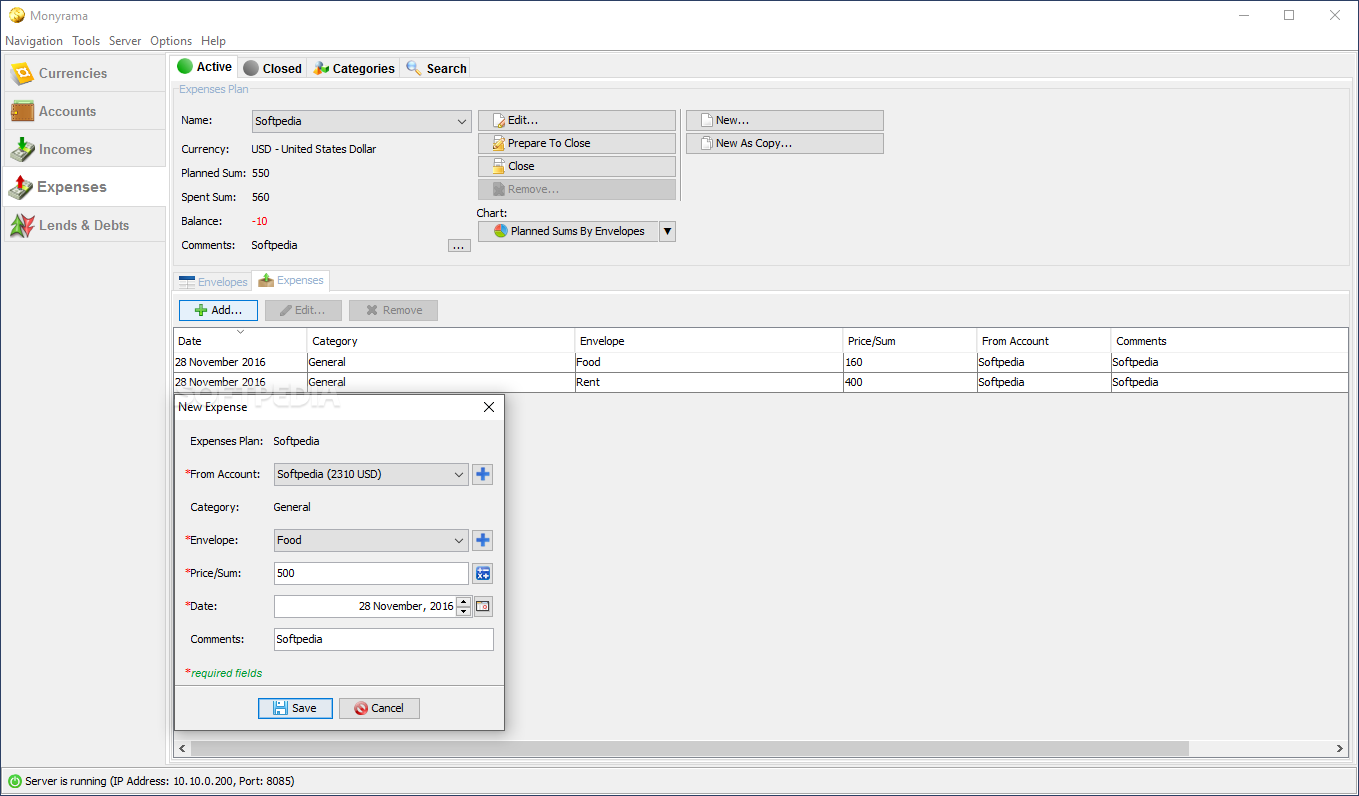This screenshot has width=1359, height=796.
Task: Click Prepare To Close button
Action: pos(577,143)
